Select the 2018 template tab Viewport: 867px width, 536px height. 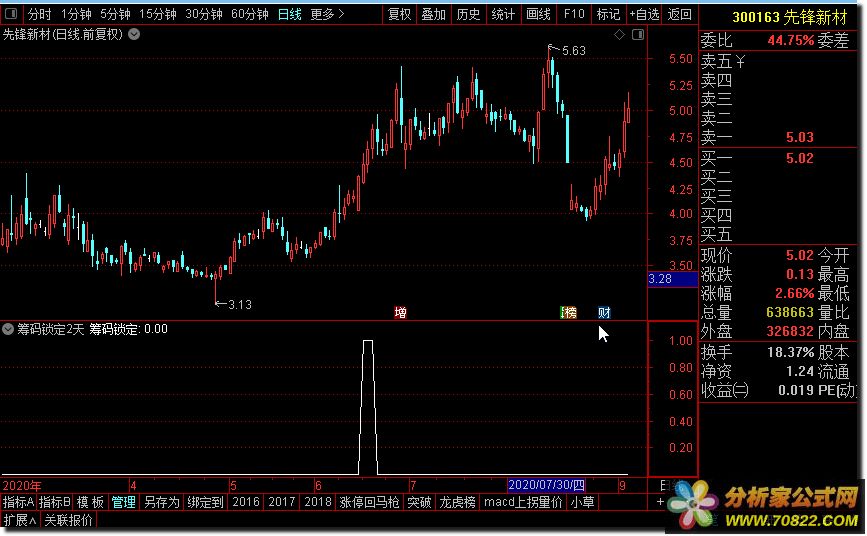point(317,502)
